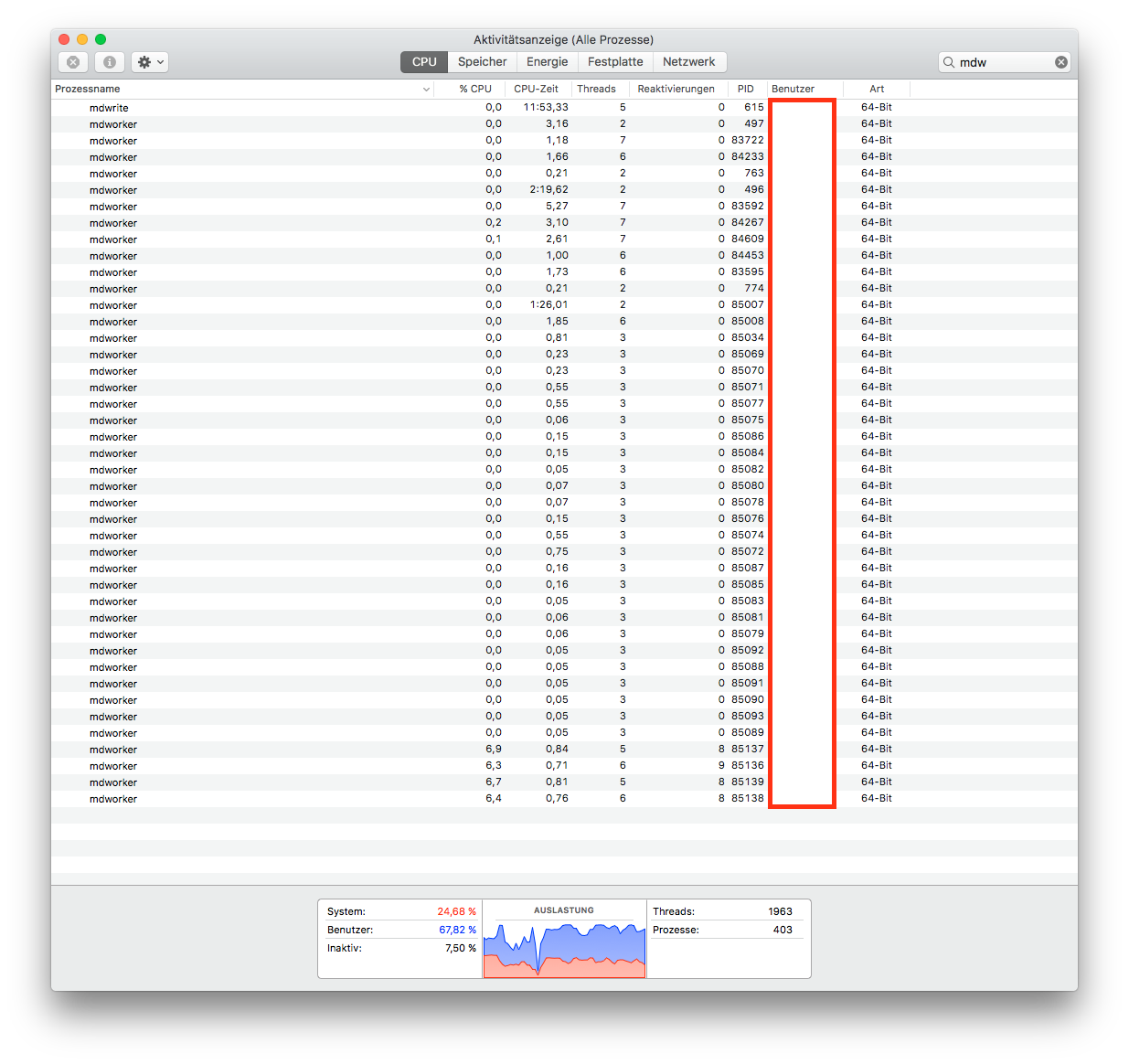Select the process with PID 85136
The height and width of the screenshot is (1064, 1129).
pos(564,765)
